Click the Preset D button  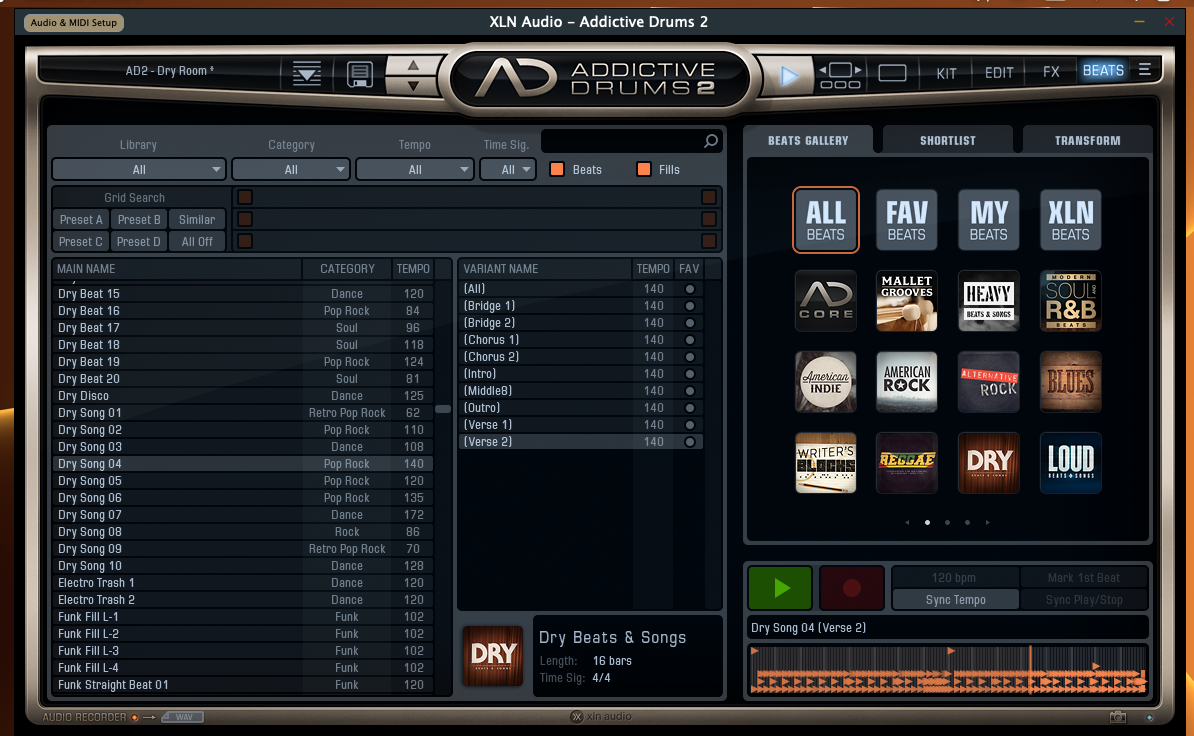139,241
